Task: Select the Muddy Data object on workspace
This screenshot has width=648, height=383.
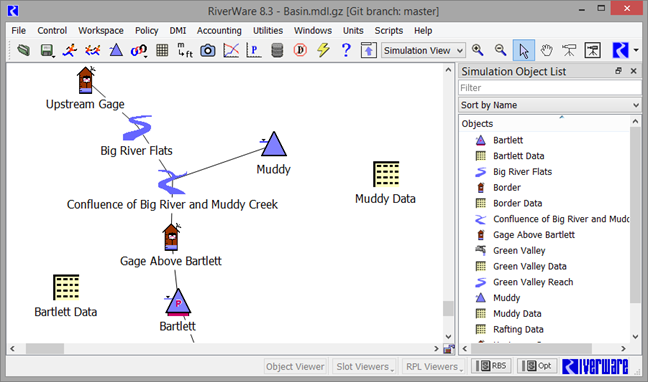Action: [x=386, y=174]
